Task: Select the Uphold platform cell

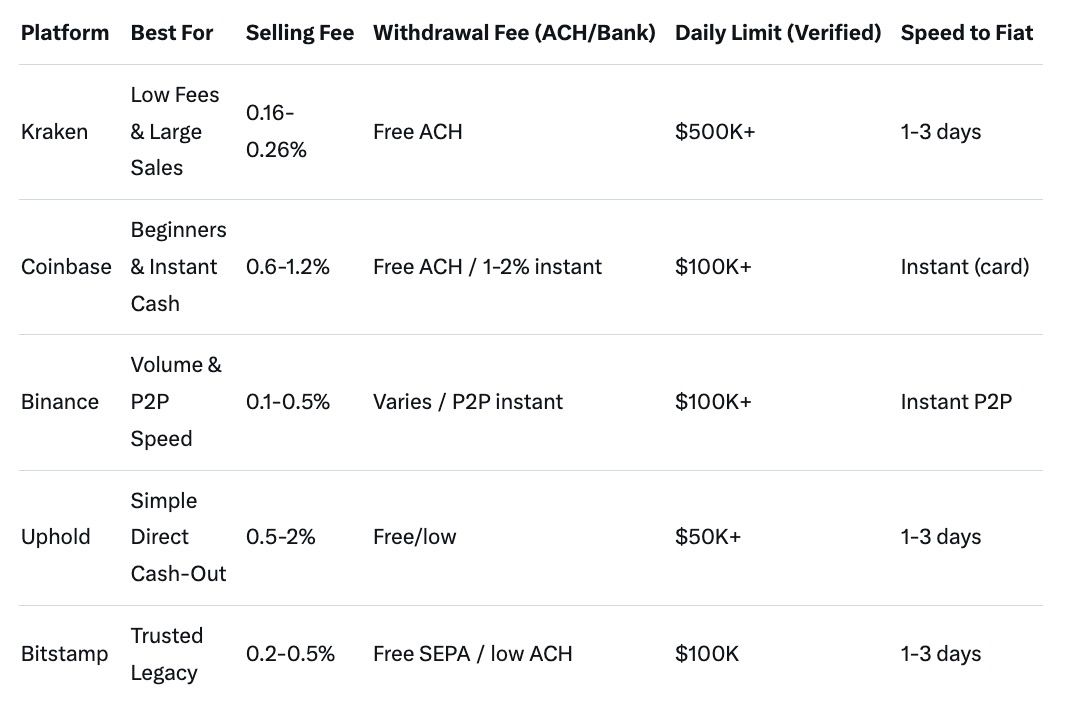Action: pyautogui.click(x=56, y=537)
